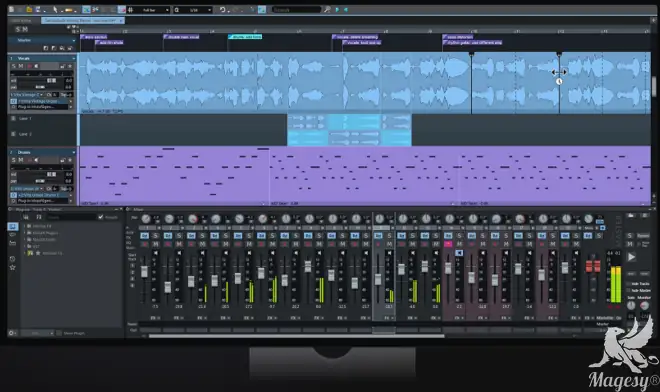Click mixer channel 1 volume fader
This screenshot has height=392, width=660.
(x=144, y=272)
